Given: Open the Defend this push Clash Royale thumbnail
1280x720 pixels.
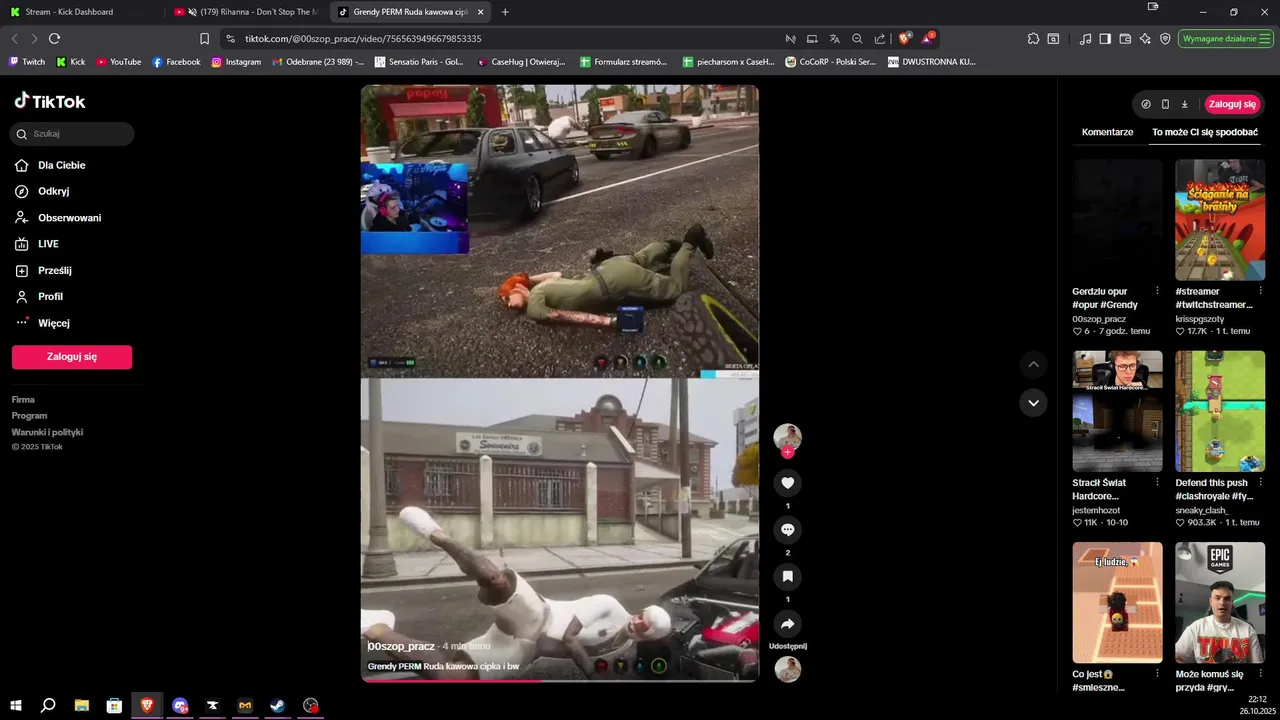Looking at the screenshot, I should 1220,411.
